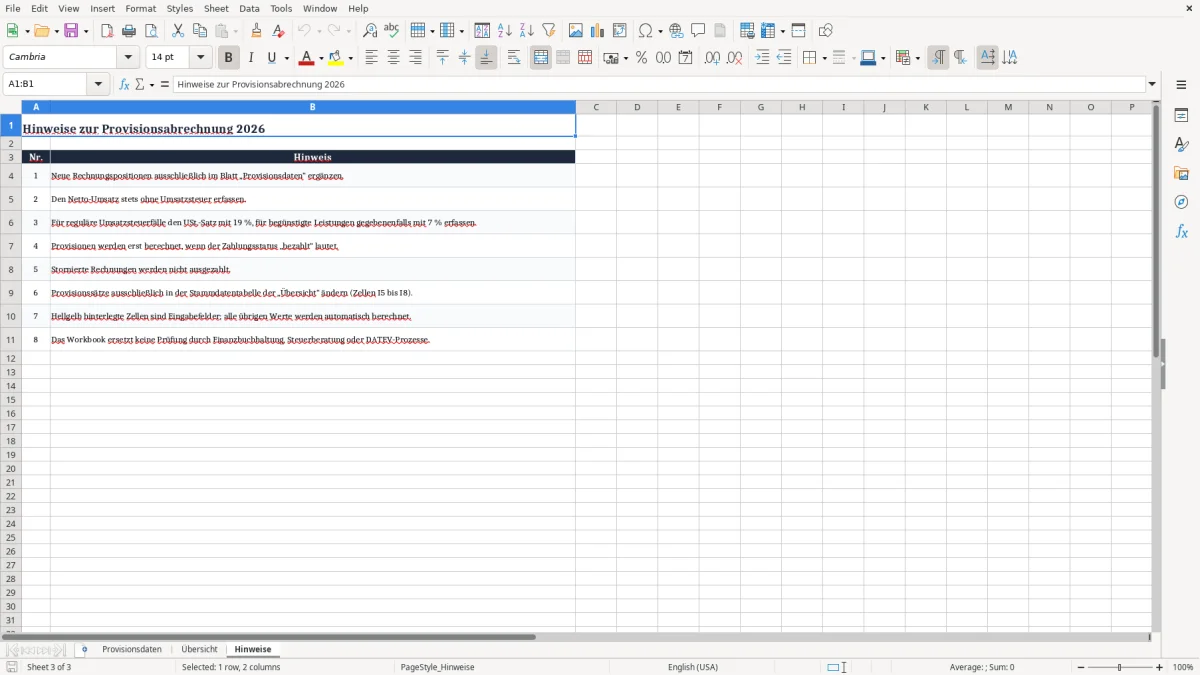Click column header C
This screenshot has height=675, width=1200.
[596, 107]
